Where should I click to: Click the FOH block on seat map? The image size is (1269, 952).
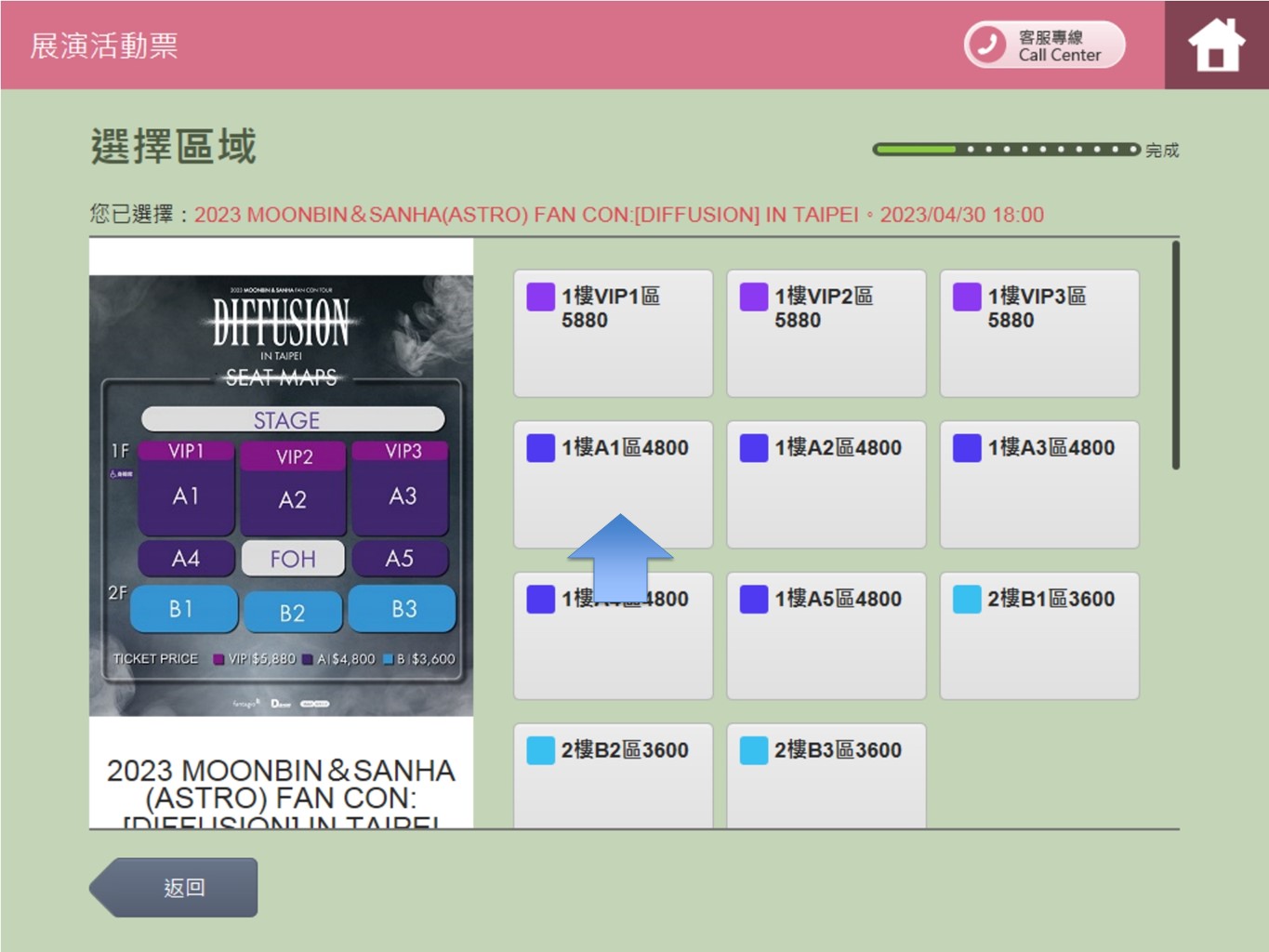(293, 559)
